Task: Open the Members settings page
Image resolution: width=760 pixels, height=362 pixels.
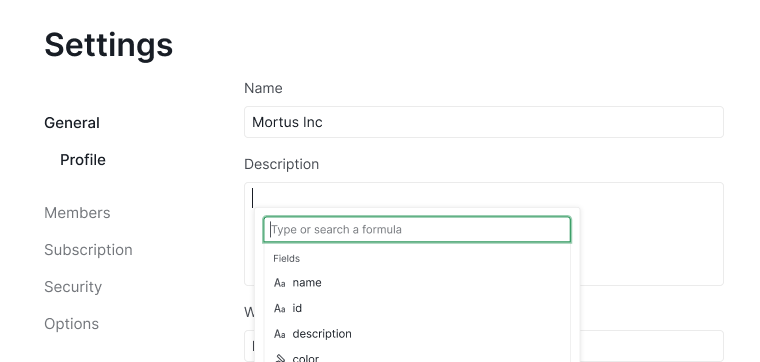Action: point(77,213)
